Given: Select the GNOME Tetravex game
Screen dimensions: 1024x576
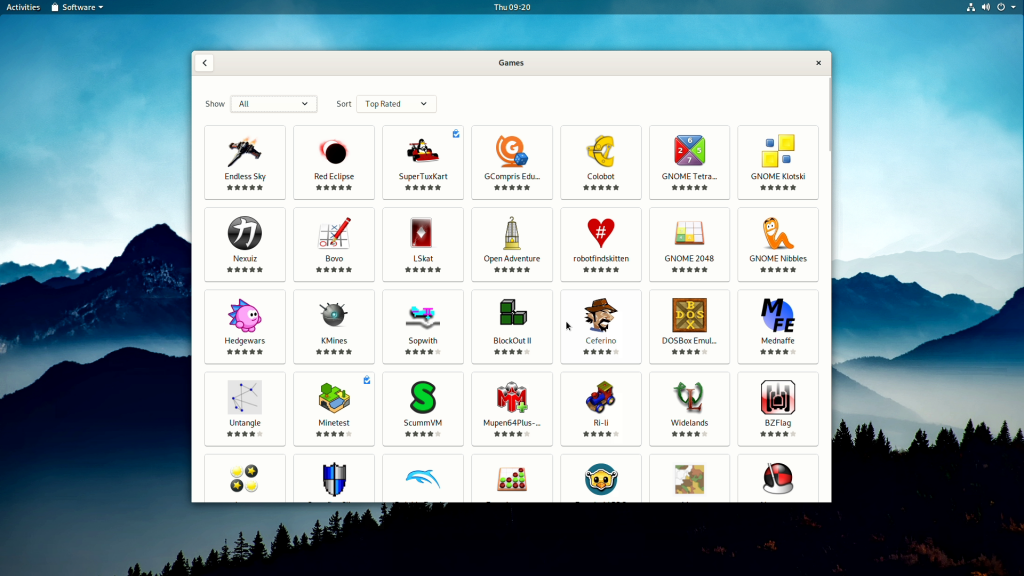Looking at the screenshot, I should click(x=689, y=162).
